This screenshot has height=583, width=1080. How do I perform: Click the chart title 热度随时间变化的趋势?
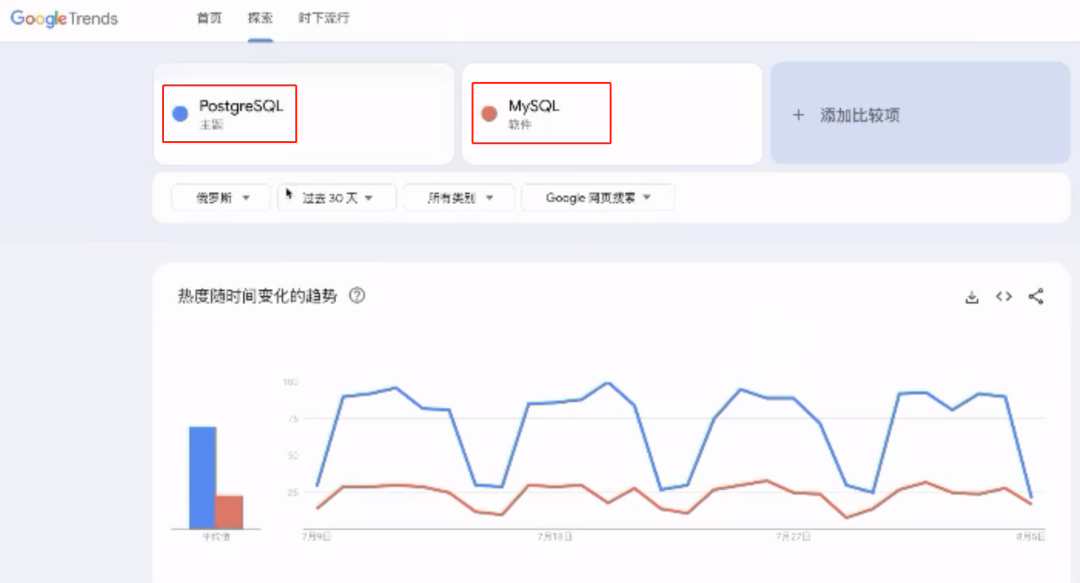pyautogui.click(x=258, y=296)
